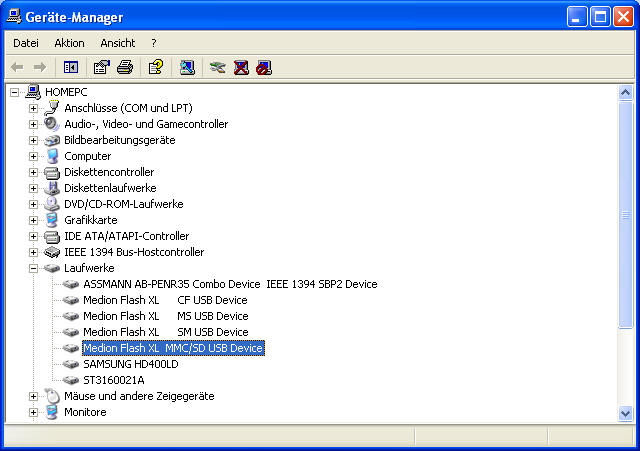Click the Scan for hardware changes icon
Screen dimensions: 640x451
(x=187, y=67)
